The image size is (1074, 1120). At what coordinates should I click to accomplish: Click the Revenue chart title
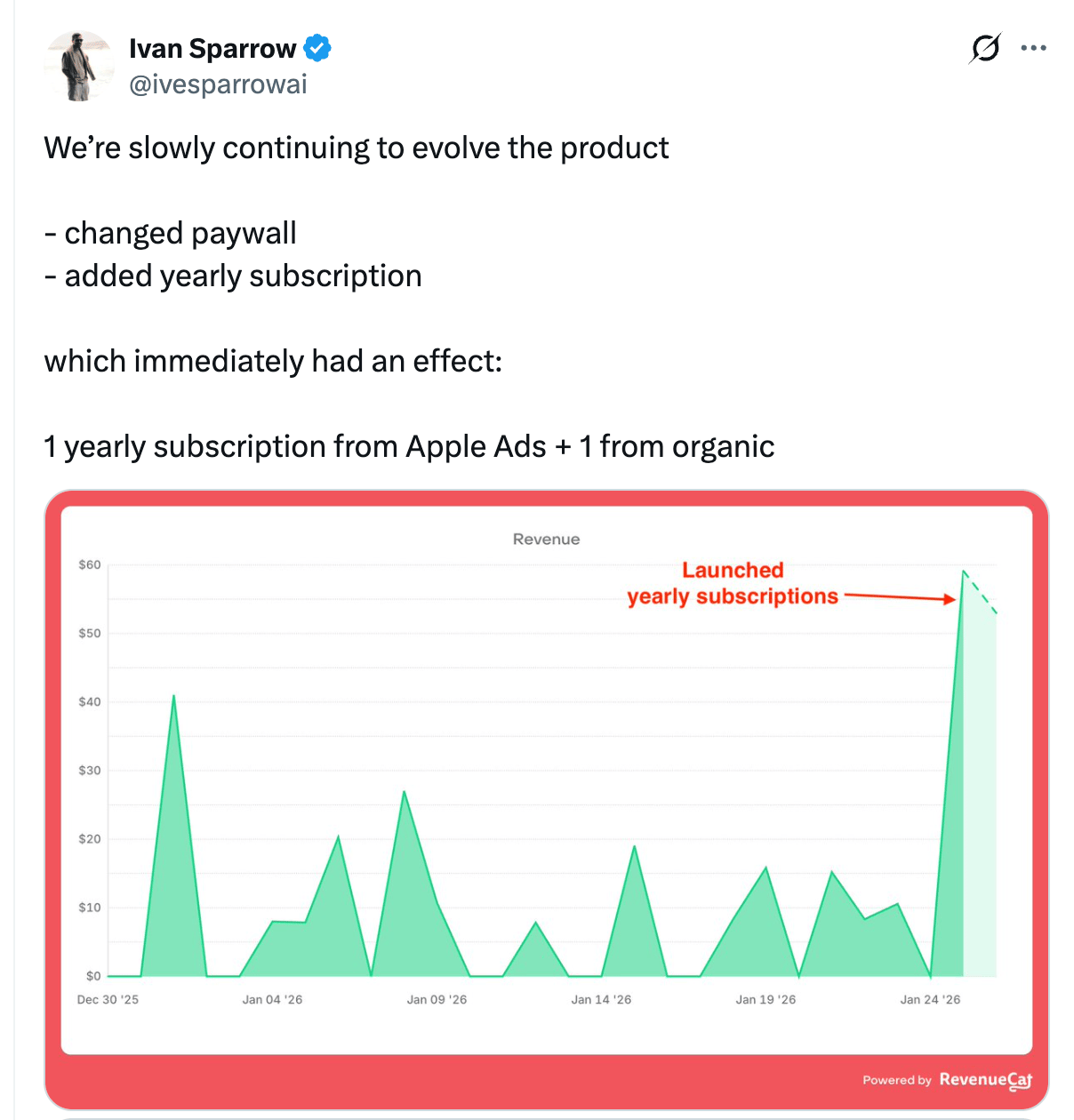546,539
